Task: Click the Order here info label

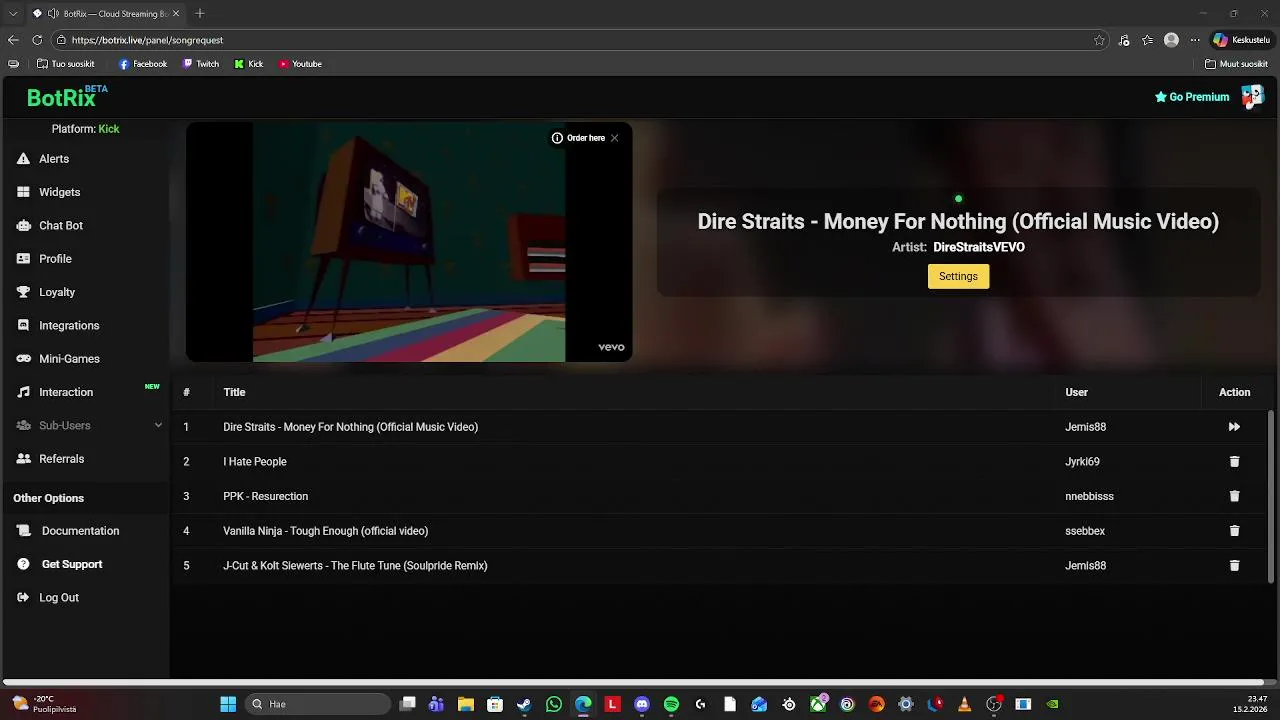Action: click(579, 138)
